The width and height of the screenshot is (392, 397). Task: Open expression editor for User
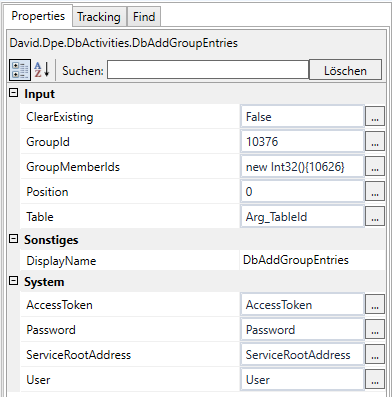point(375,380)
